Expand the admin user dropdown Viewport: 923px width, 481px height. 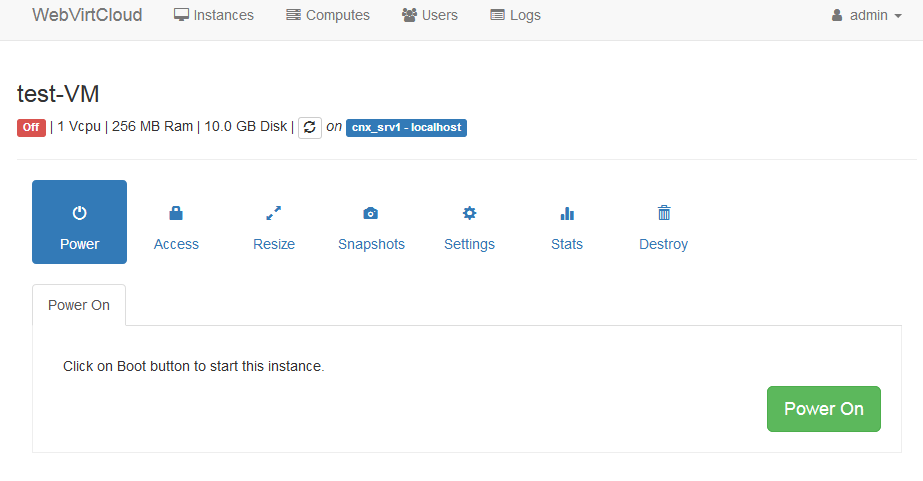pyautogui.click(x=866, y=15)
